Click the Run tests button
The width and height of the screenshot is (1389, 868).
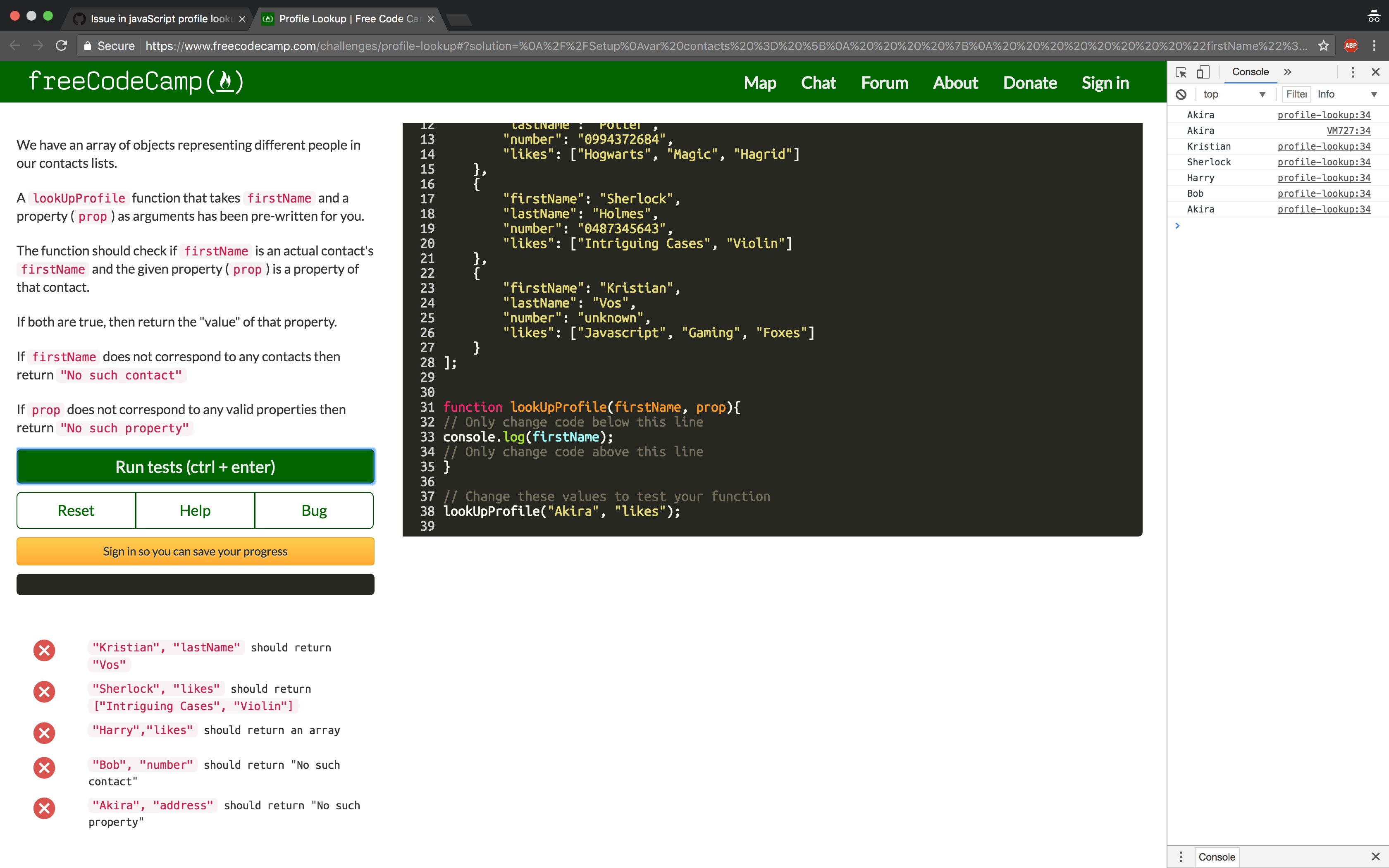tap(195, 467)
